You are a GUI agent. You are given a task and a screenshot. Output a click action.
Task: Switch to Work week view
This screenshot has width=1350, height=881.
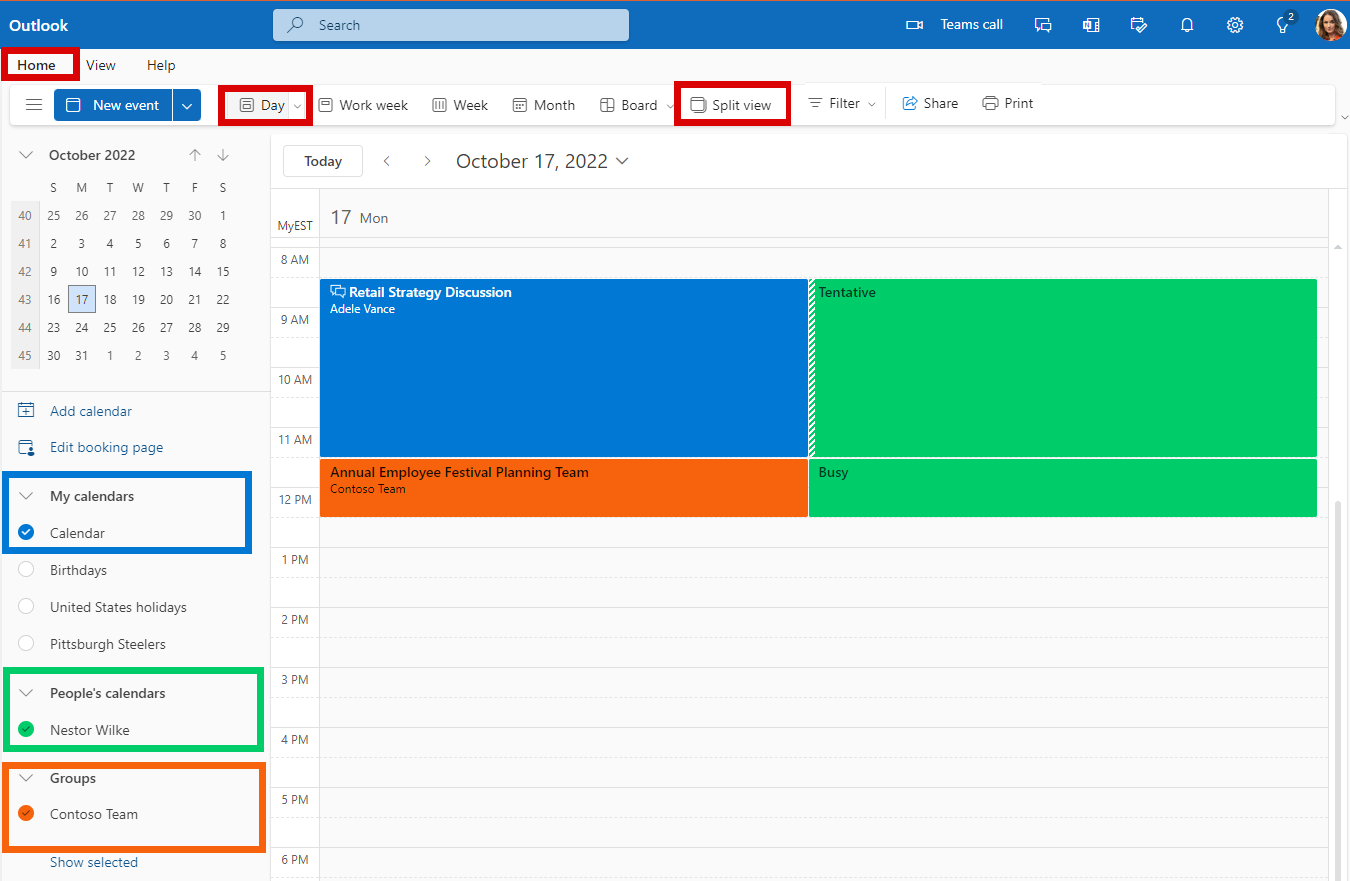[x=363, y=105]
